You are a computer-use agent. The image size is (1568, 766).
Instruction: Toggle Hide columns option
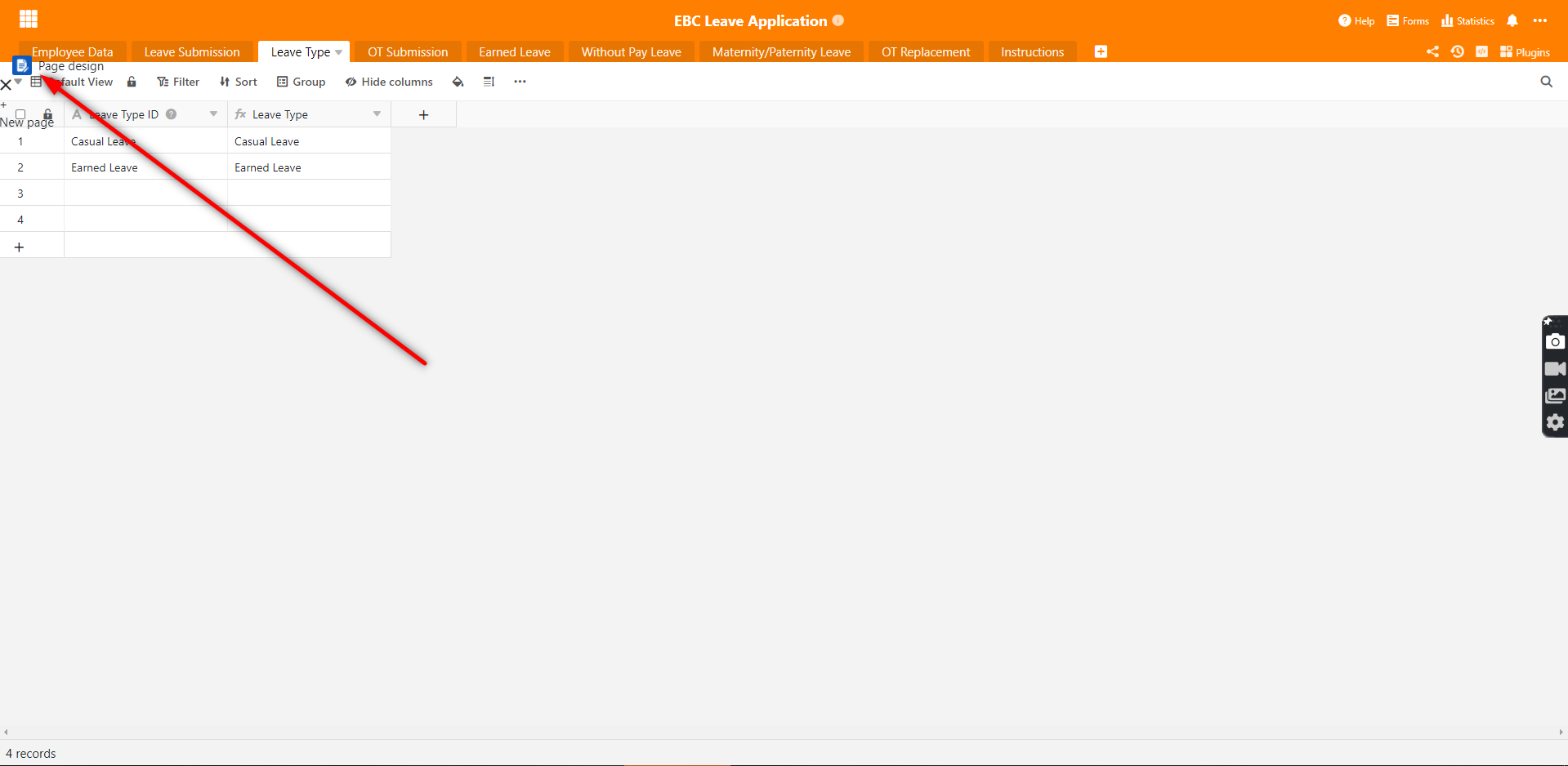point(389,82)
